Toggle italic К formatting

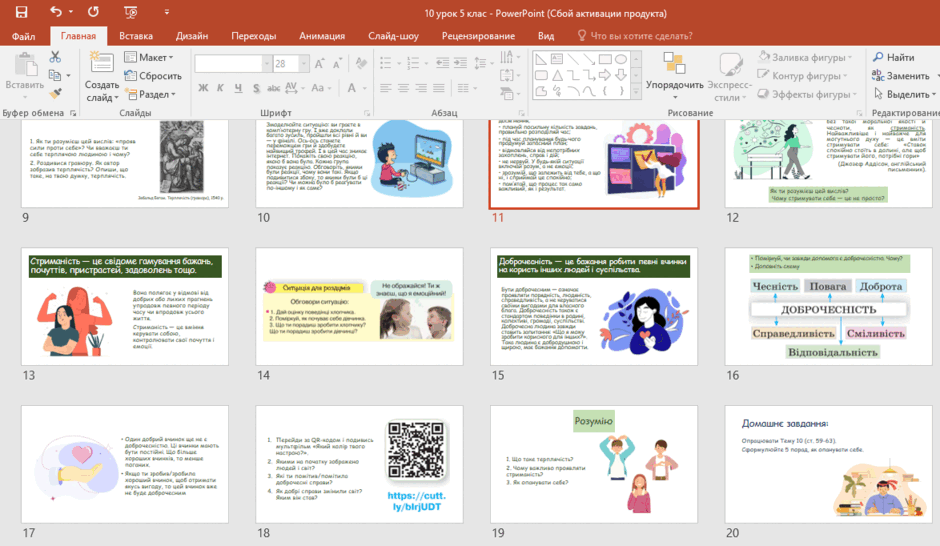tap(220, 88)
